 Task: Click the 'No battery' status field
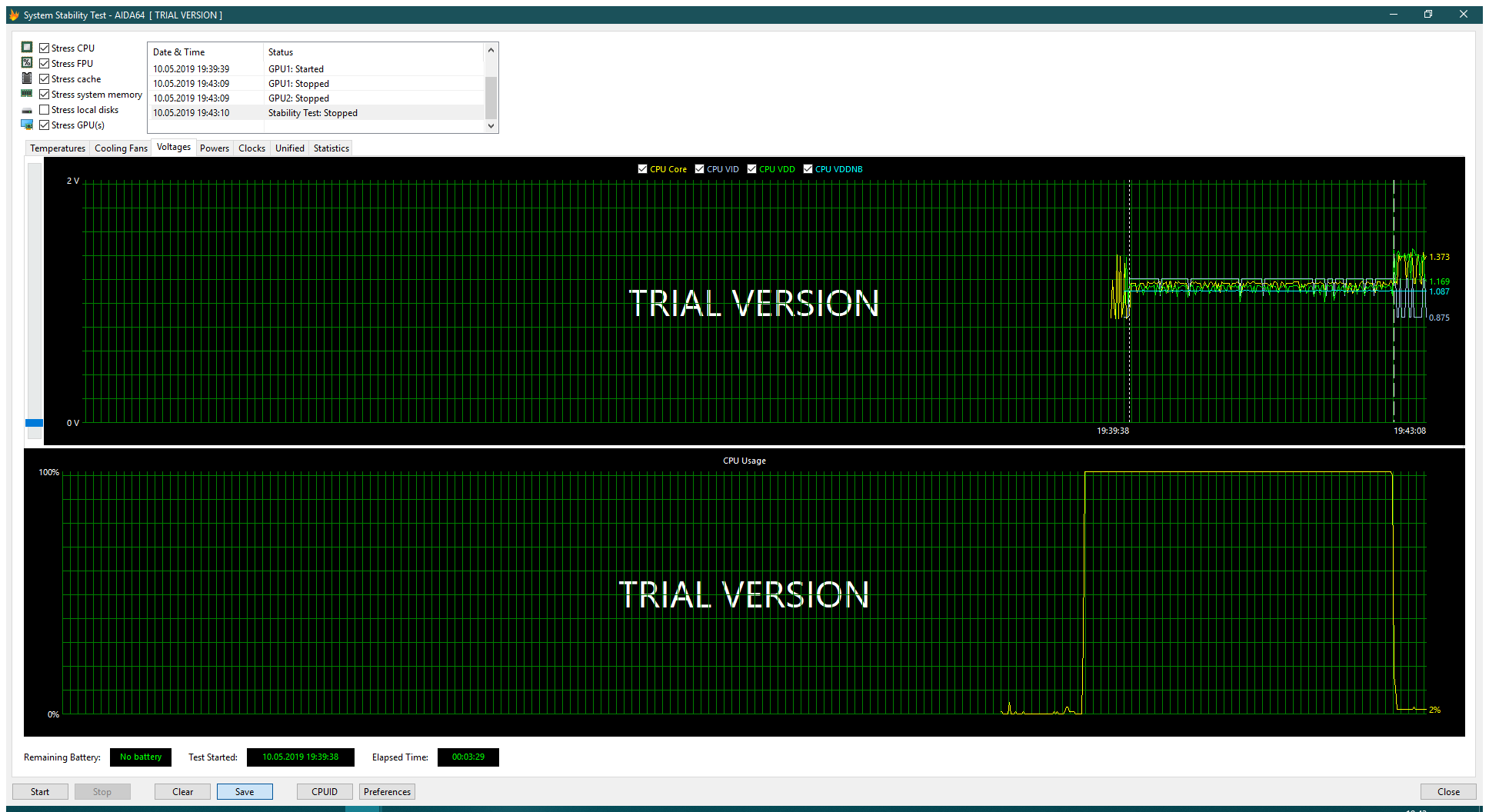141,757
